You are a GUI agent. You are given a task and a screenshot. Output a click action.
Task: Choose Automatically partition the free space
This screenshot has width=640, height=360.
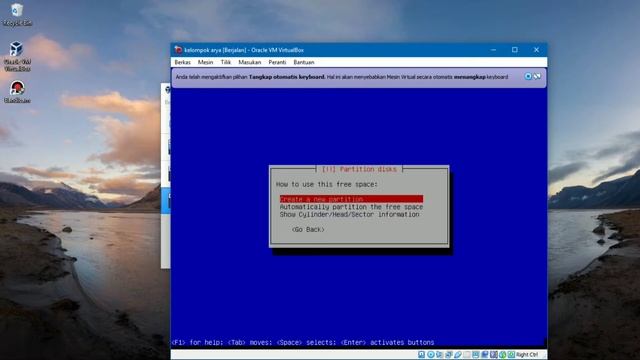coord(351,207)
